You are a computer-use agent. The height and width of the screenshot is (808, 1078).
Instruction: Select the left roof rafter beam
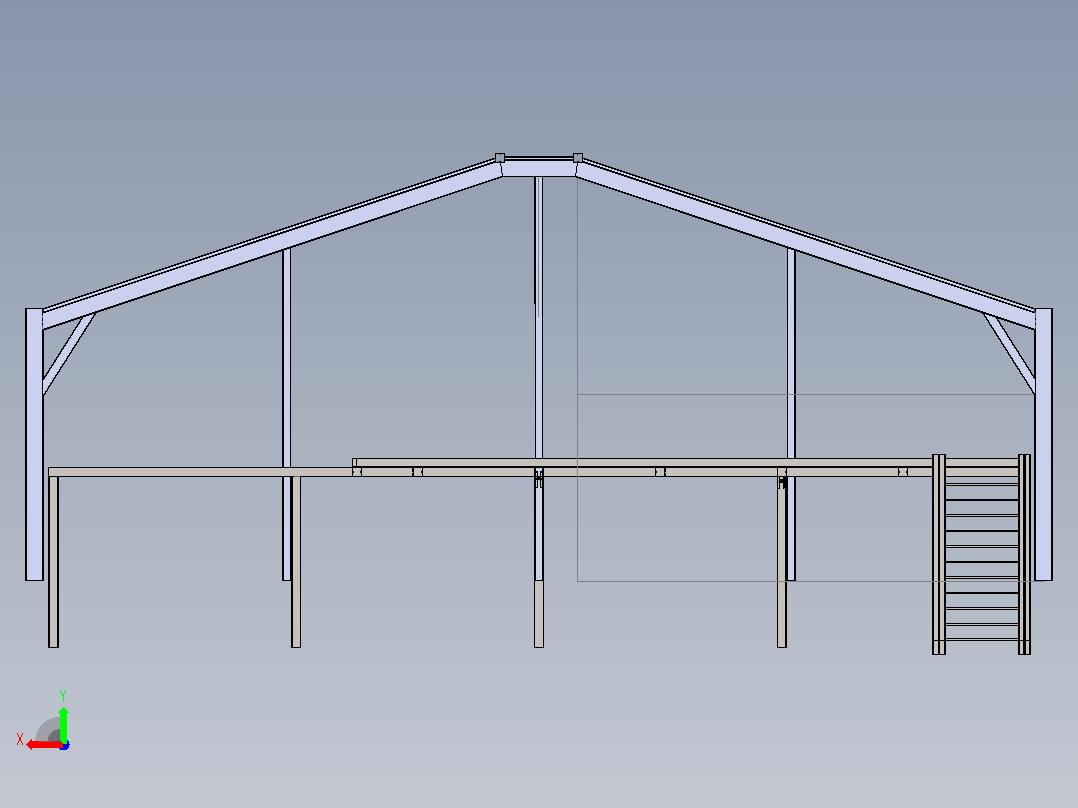[272, 244]
